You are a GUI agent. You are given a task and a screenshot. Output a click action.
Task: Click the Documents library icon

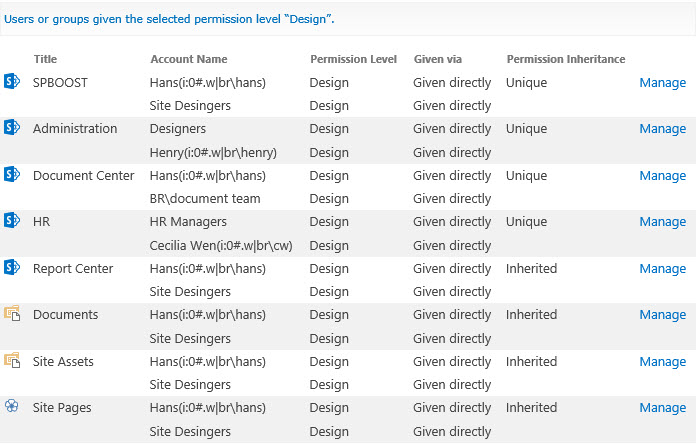tap(12, 313)
